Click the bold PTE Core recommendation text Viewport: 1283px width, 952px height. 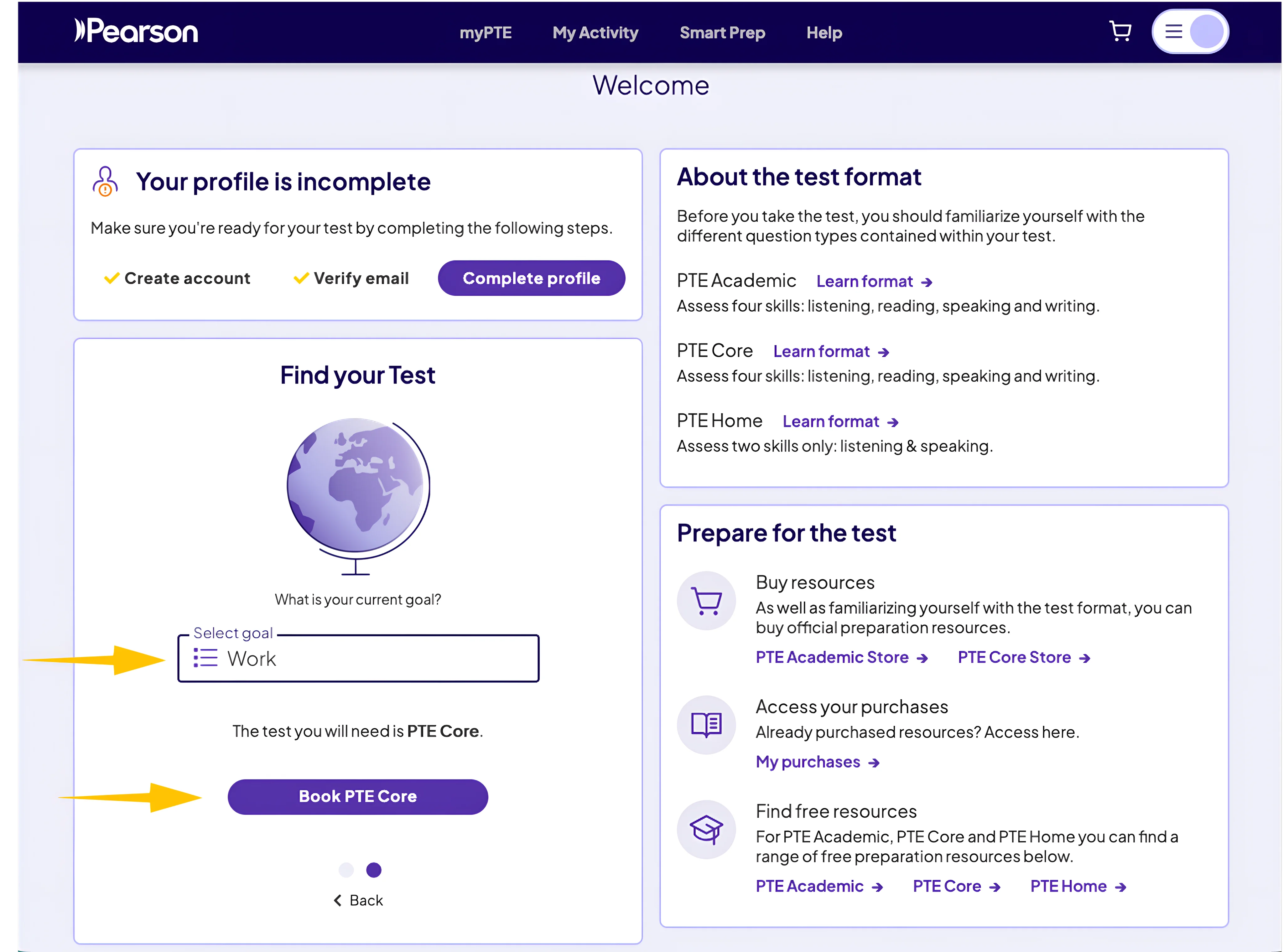click(443, 731)
